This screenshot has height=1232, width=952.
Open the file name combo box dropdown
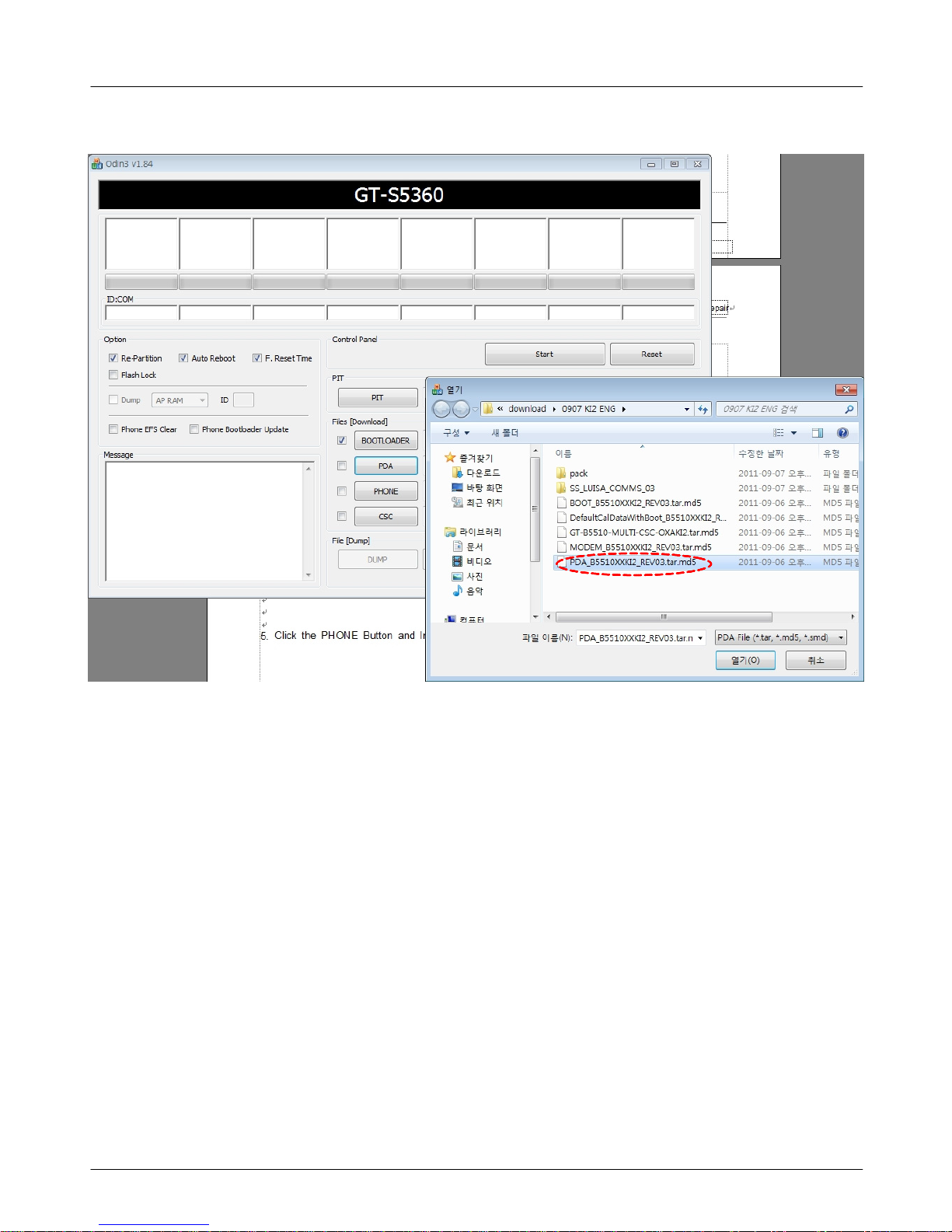click(700, 638)
